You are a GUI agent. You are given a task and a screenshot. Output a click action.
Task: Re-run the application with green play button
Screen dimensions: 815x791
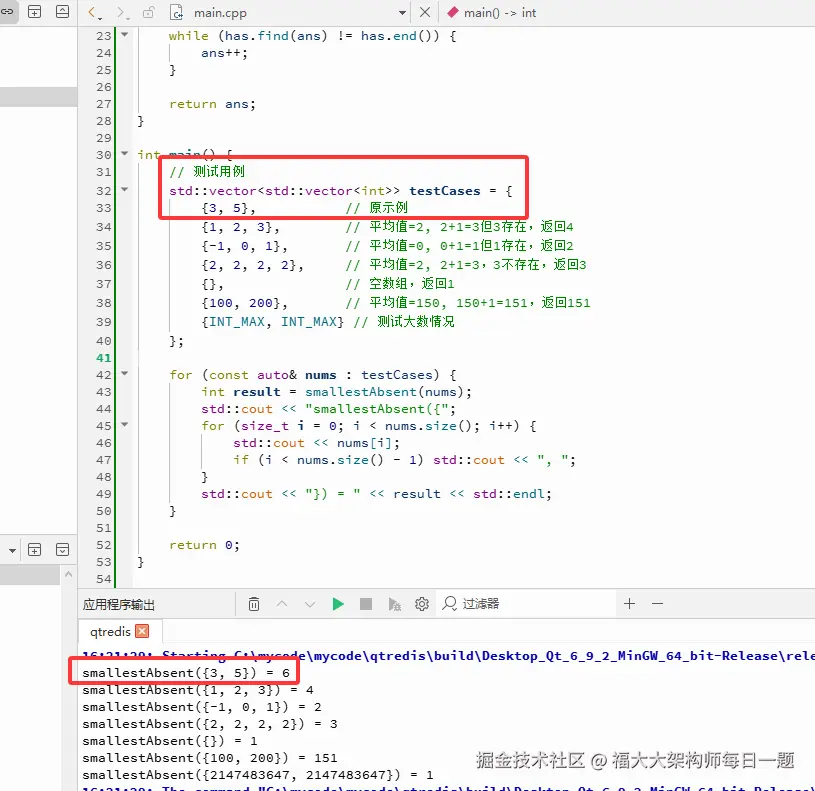[338, 603]
